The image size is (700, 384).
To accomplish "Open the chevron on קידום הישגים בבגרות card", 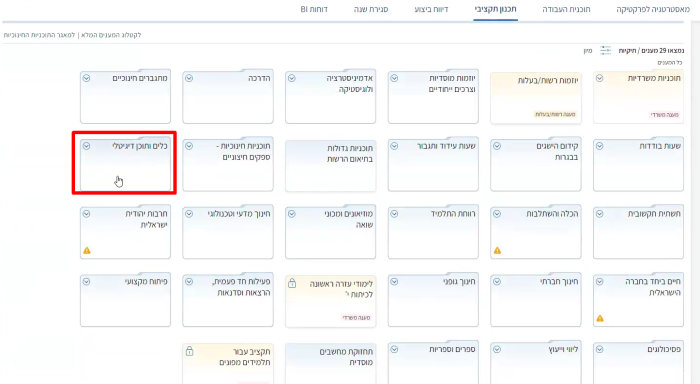I will click(x=497, y=146).
